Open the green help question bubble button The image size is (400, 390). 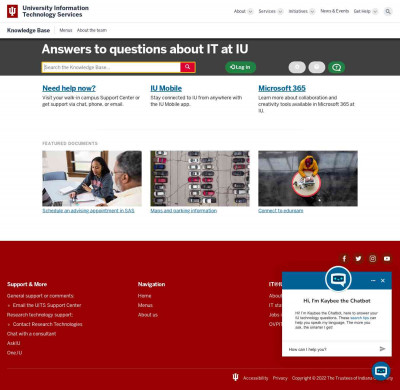tap(336, 67)
